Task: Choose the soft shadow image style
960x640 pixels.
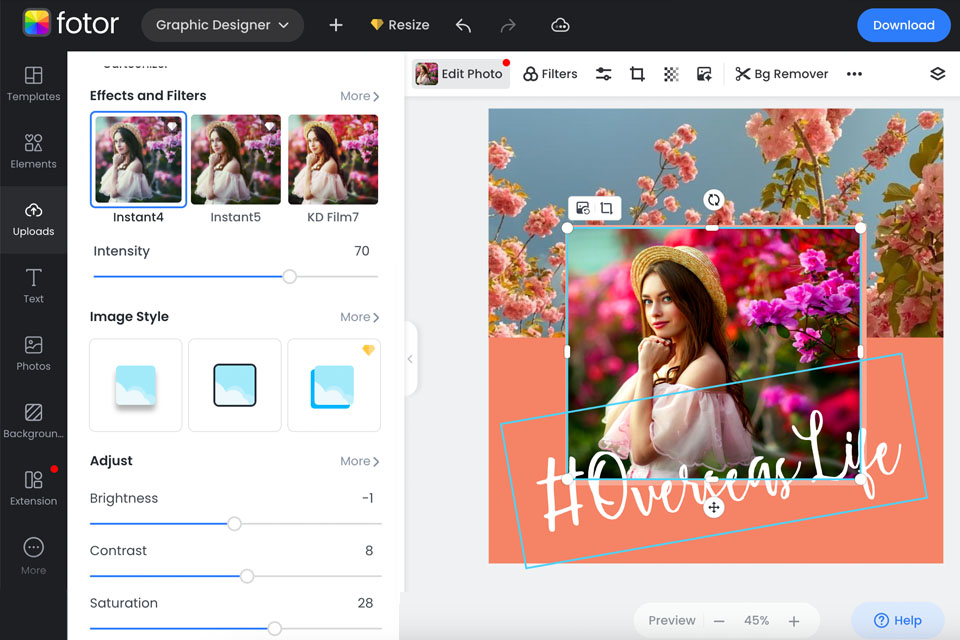Action: tap(136, 385)
